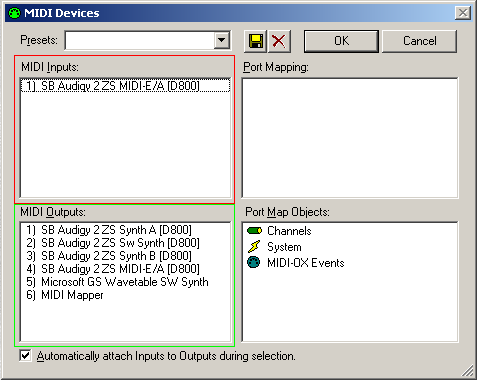This screenshot has width=477, height=380.
Task: Confirm with the OK button
Action: [341, 41]
